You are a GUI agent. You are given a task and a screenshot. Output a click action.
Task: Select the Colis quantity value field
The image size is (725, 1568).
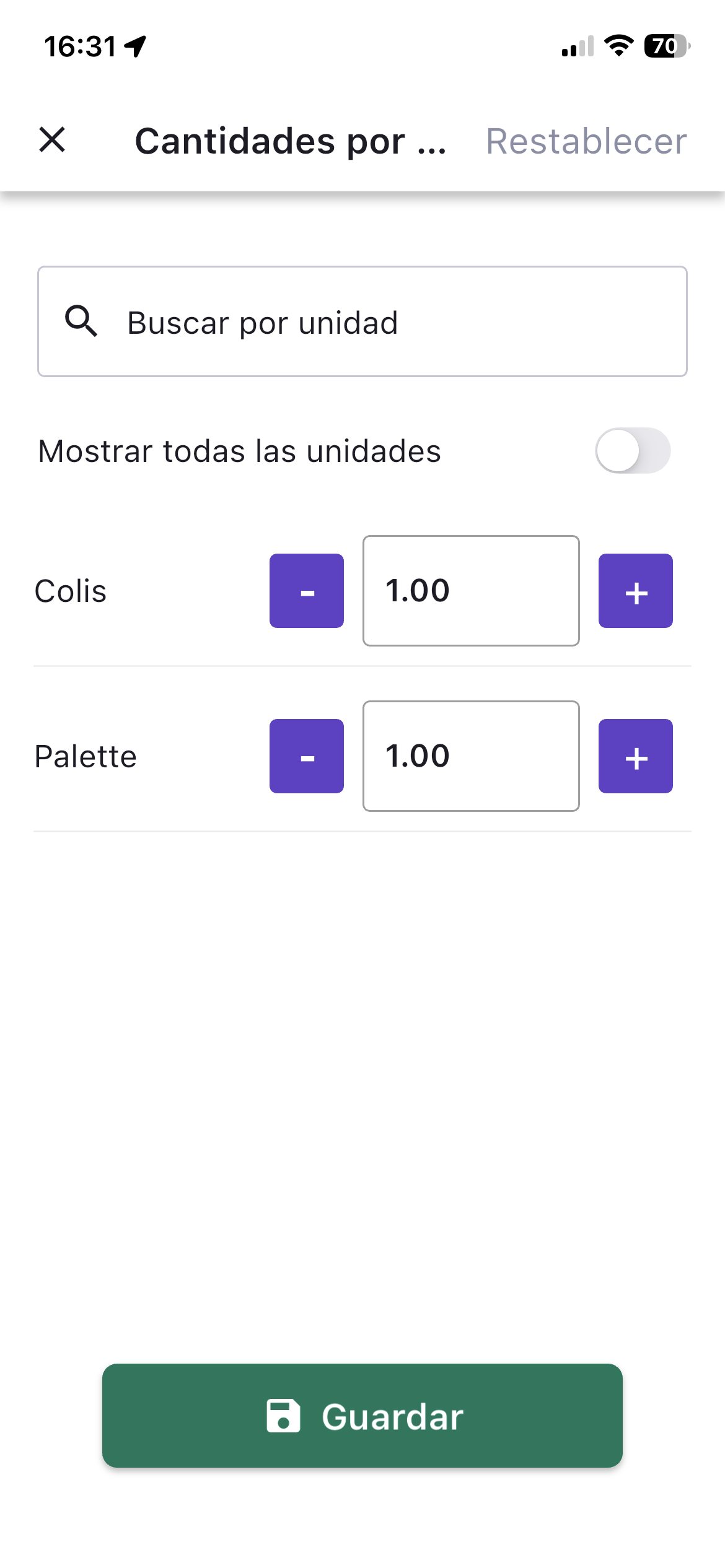pos(471,591)
